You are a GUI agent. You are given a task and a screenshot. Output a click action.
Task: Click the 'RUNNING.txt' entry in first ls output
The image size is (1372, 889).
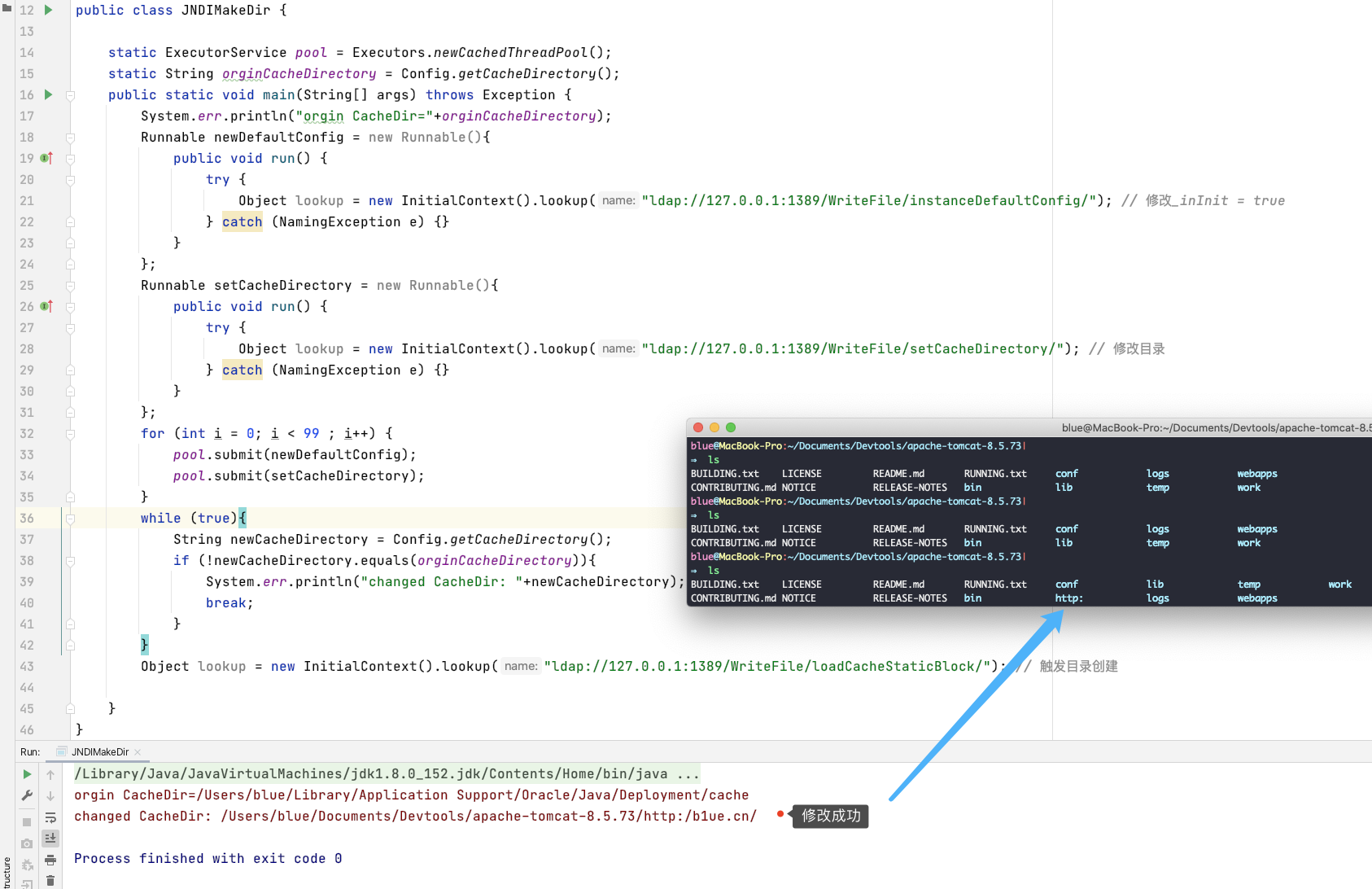point(995,474)
